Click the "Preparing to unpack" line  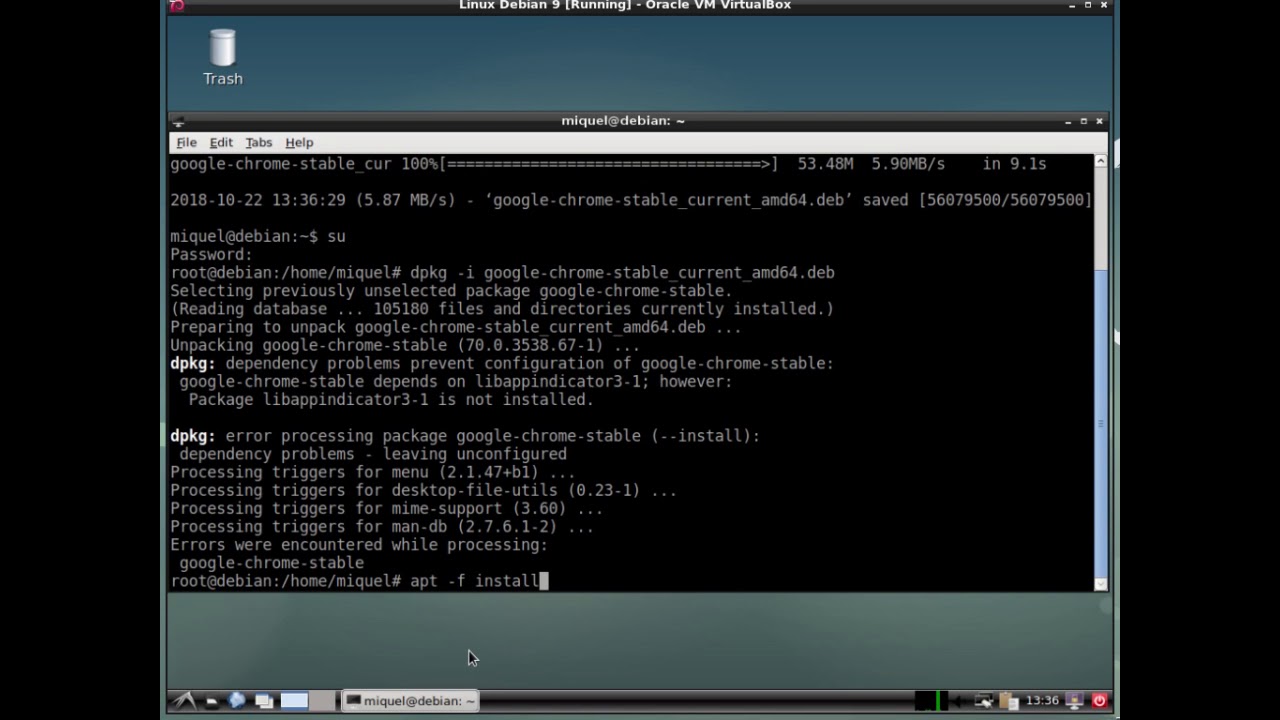pos(456,327)
